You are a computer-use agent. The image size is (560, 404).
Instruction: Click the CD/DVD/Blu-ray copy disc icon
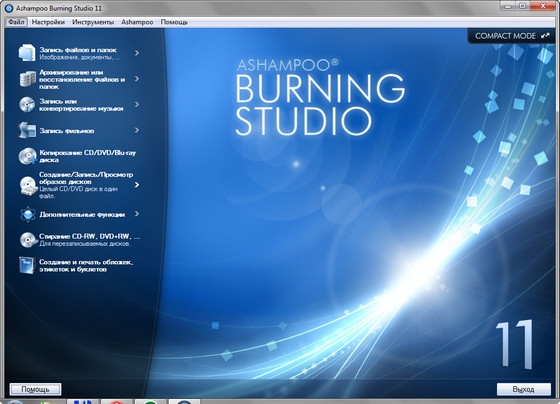[28, 156]
